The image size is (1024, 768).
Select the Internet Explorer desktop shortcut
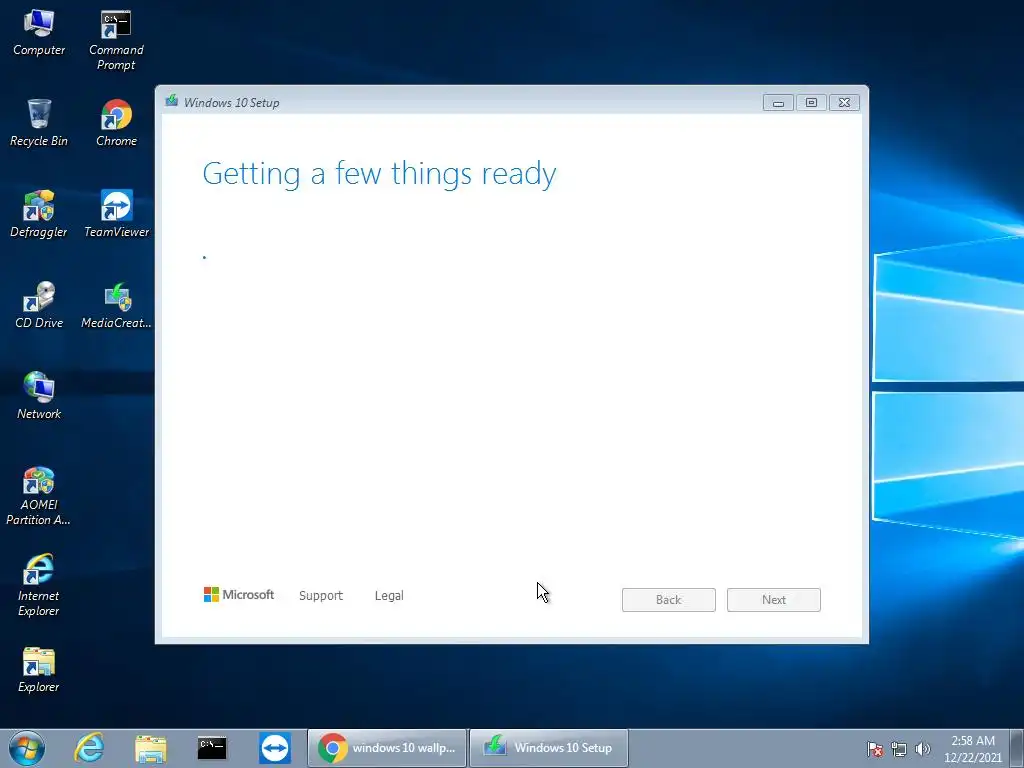point(39,586)
